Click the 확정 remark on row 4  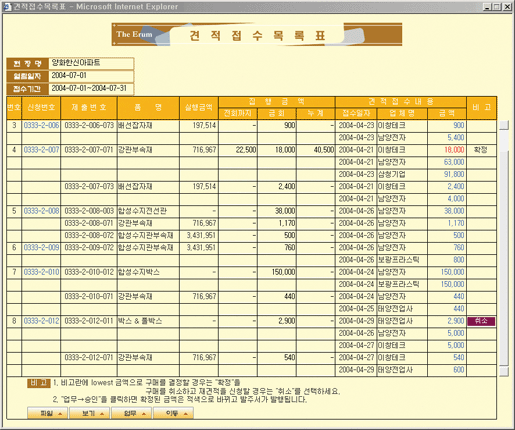click(481, 150)
